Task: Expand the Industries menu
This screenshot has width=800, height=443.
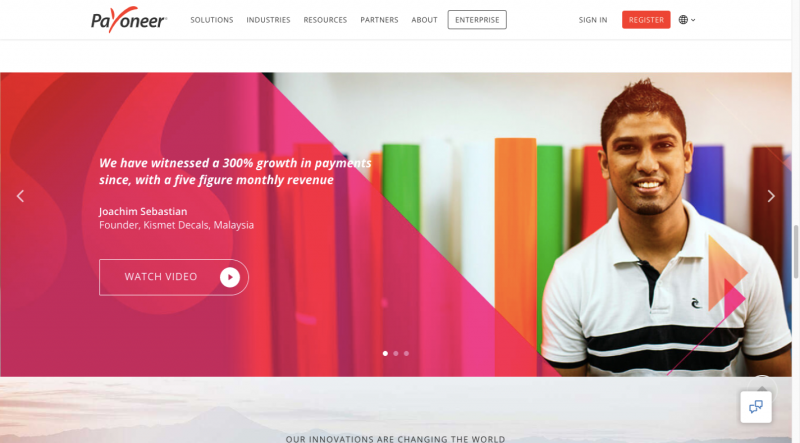Action: click(268, 20)
